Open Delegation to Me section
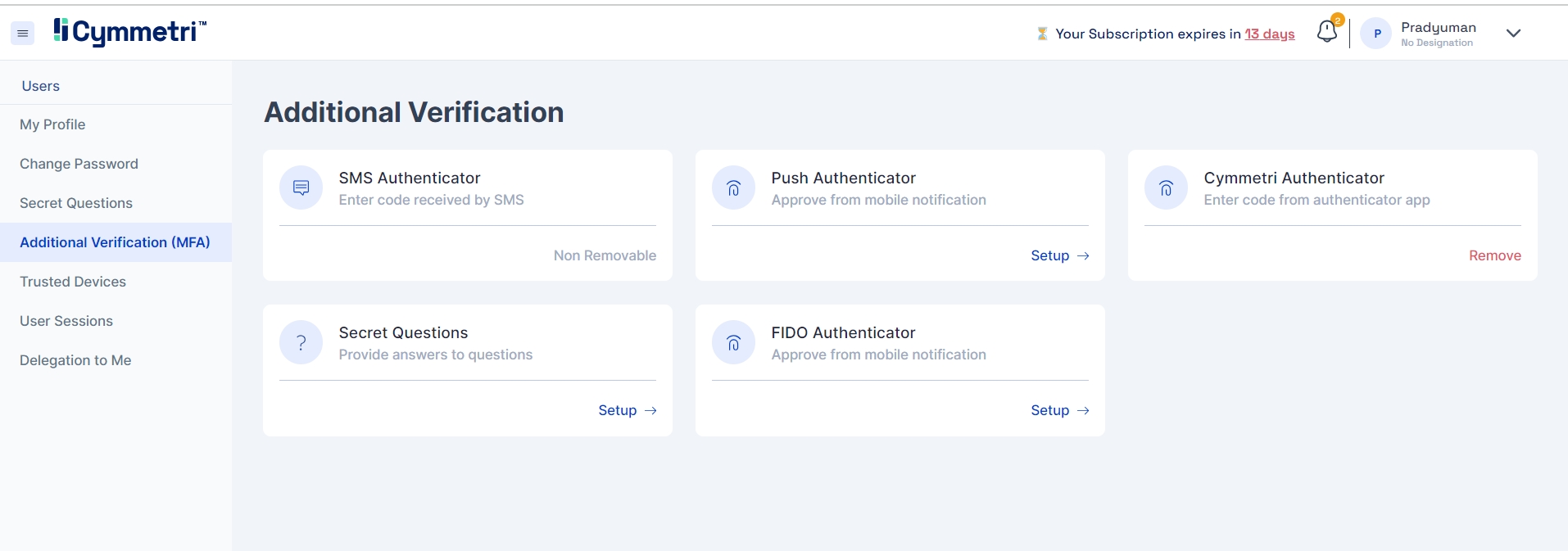Viewport: 1568px width, 551px height. (x=75, y=360)
